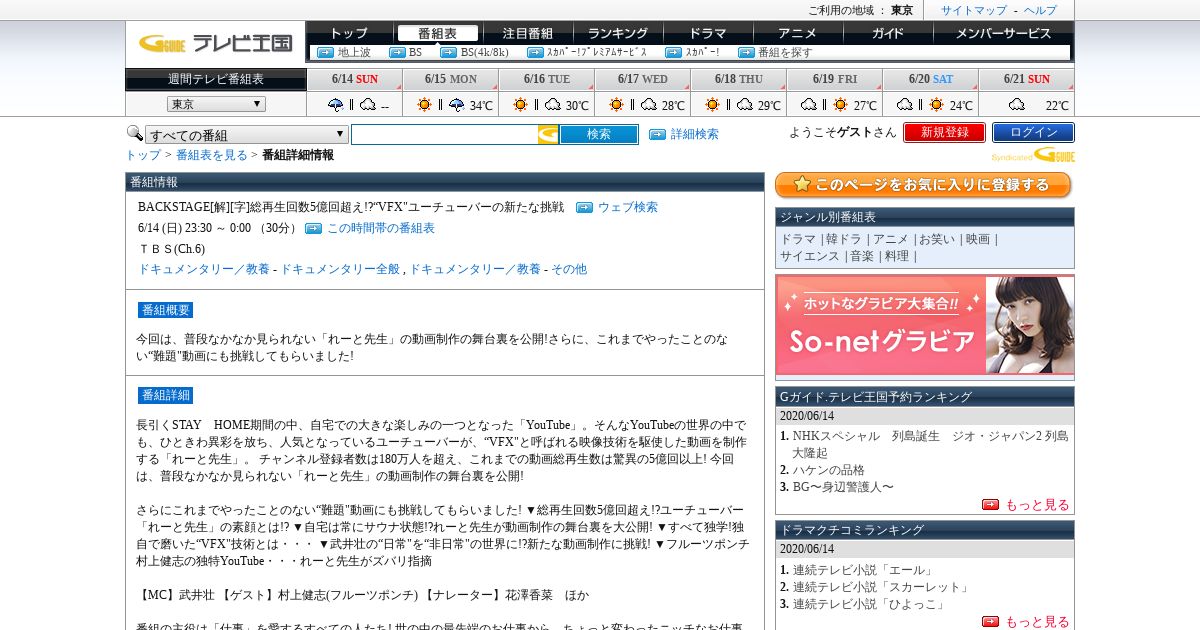Open the トップ navigation tab
The width and height of the screenshot is (1200, 630).
[348, 33]
